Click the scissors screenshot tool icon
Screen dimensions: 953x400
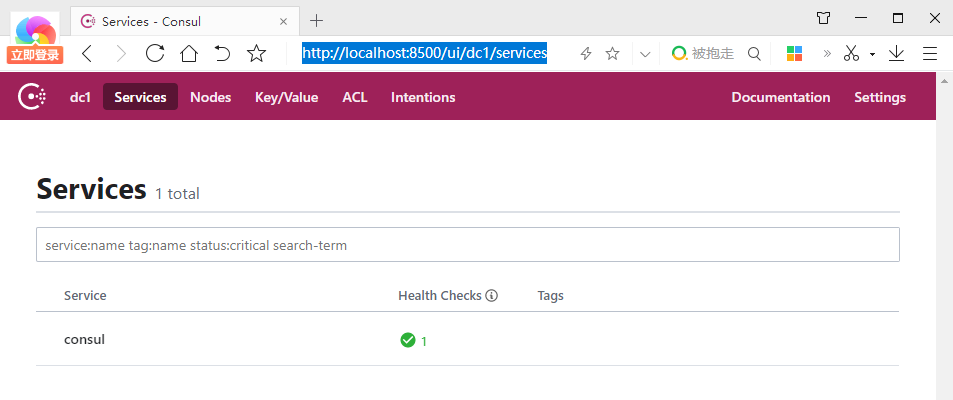[x=852, y=53]
